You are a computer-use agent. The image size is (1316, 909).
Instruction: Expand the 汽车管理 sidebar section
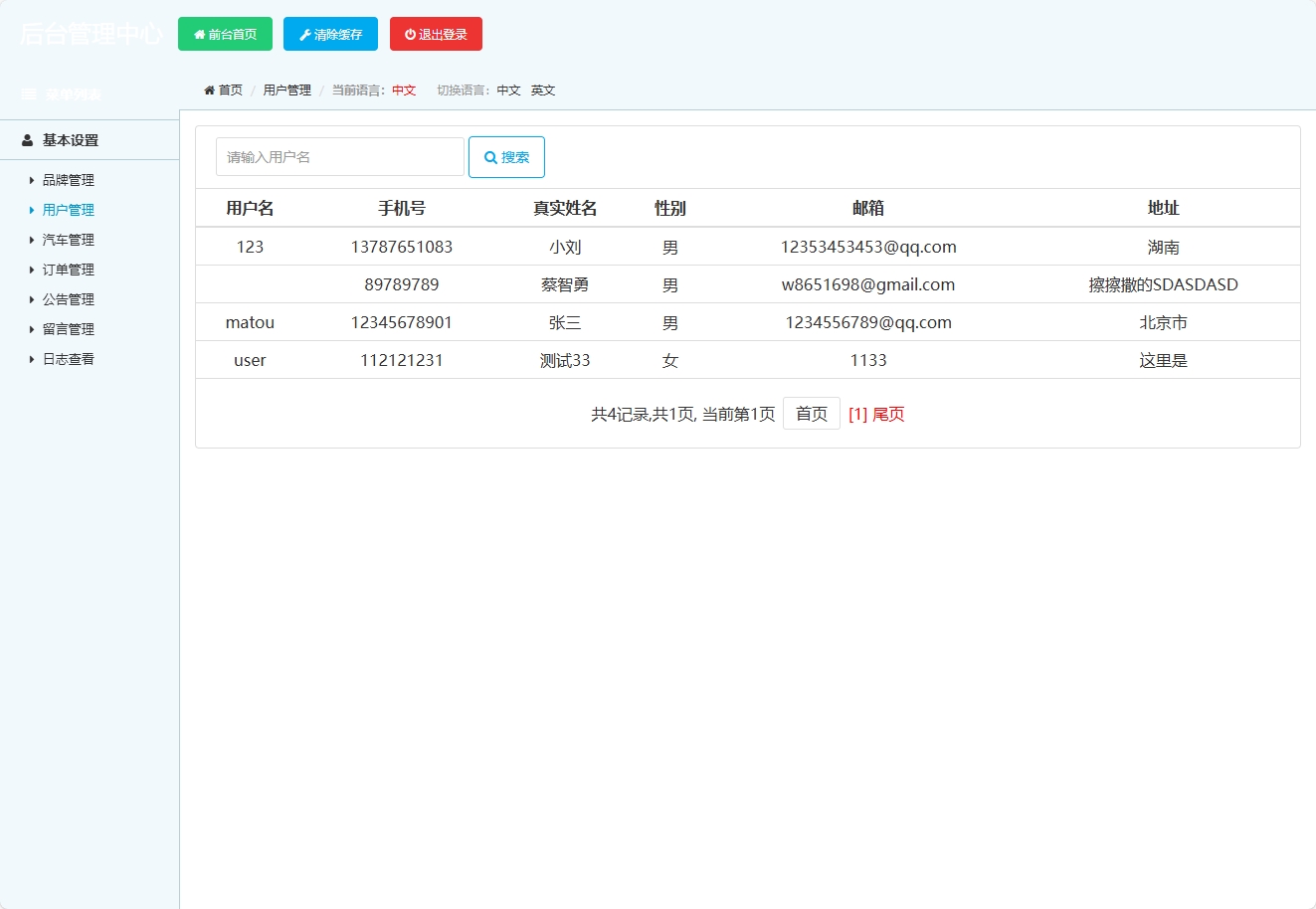point(67,239)
